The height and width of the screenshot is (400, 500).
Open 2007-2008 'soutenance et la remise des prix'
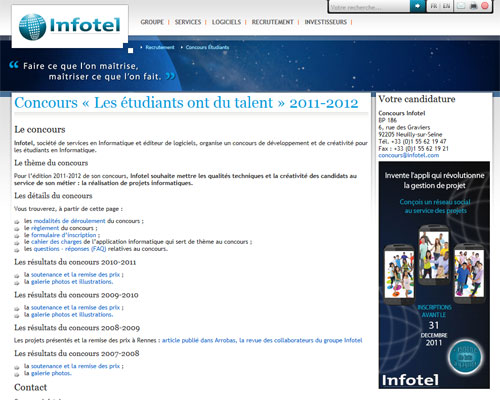pyautogui.click(x=75, y=366)
